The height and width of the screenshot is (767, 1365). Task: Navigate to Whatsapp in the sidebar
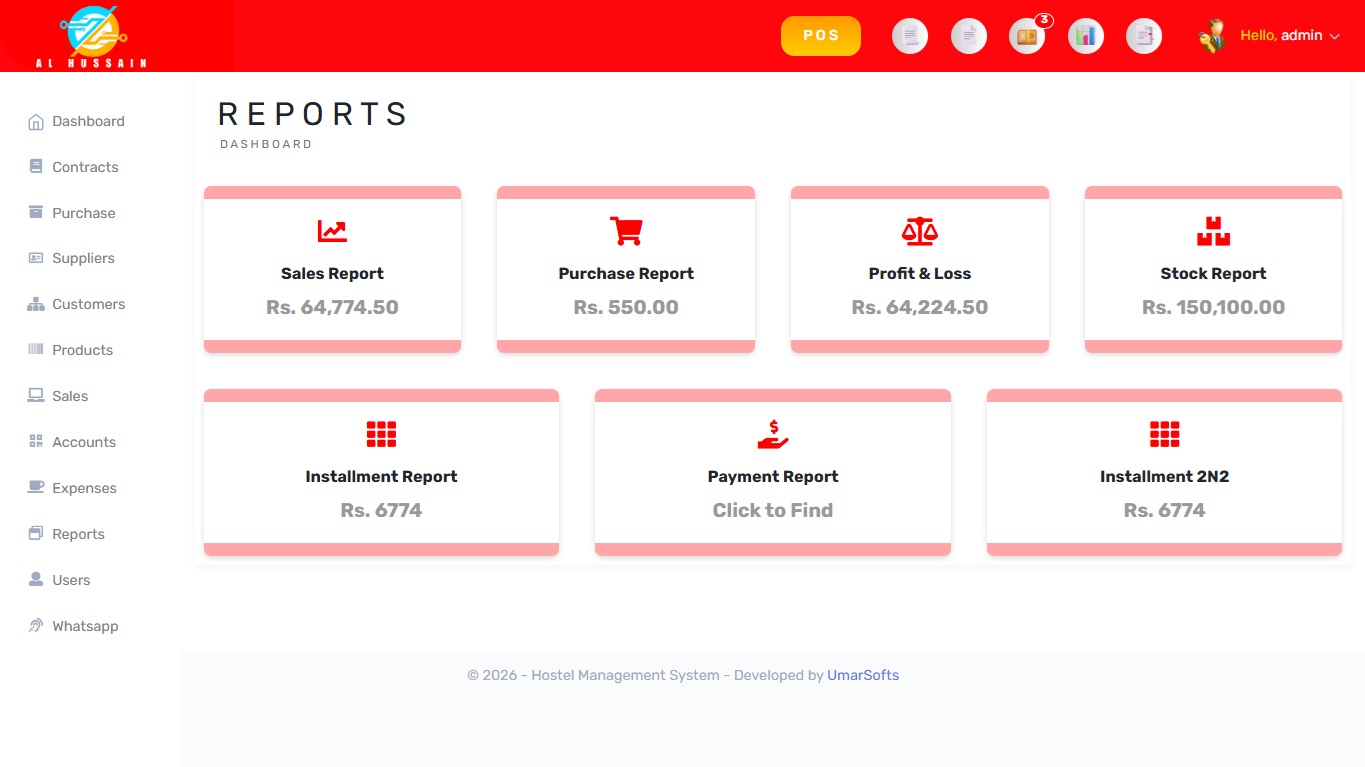point(85,626)
